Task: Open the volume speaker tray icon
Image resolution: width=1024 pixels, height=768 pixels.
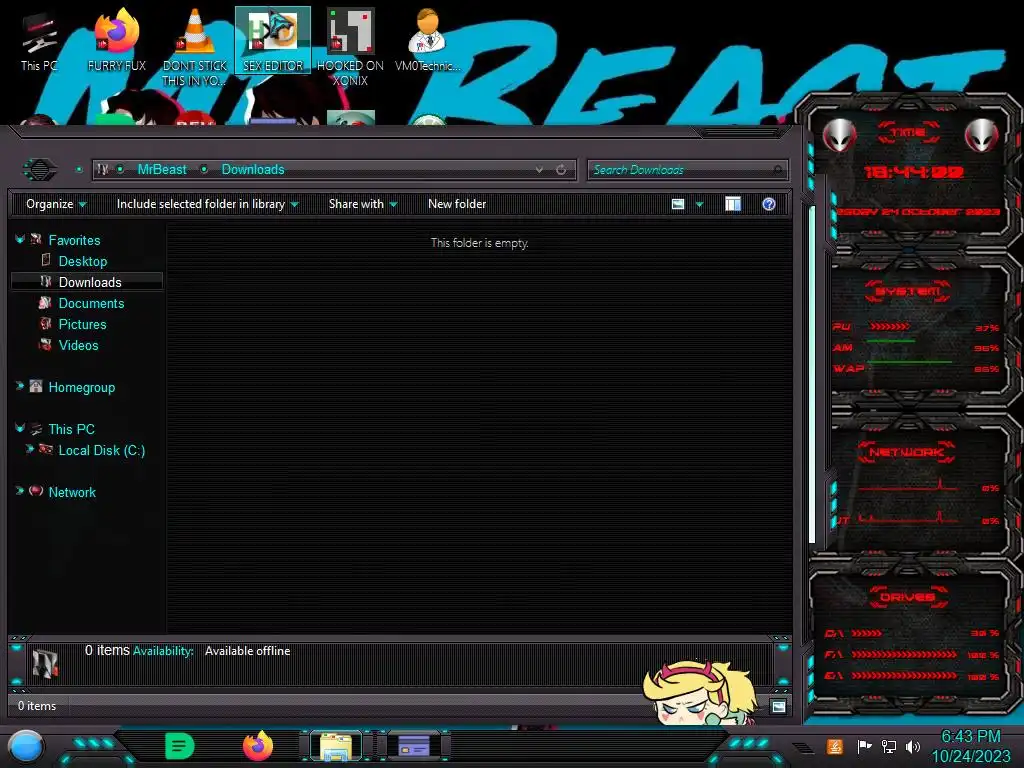Action: 913,746
